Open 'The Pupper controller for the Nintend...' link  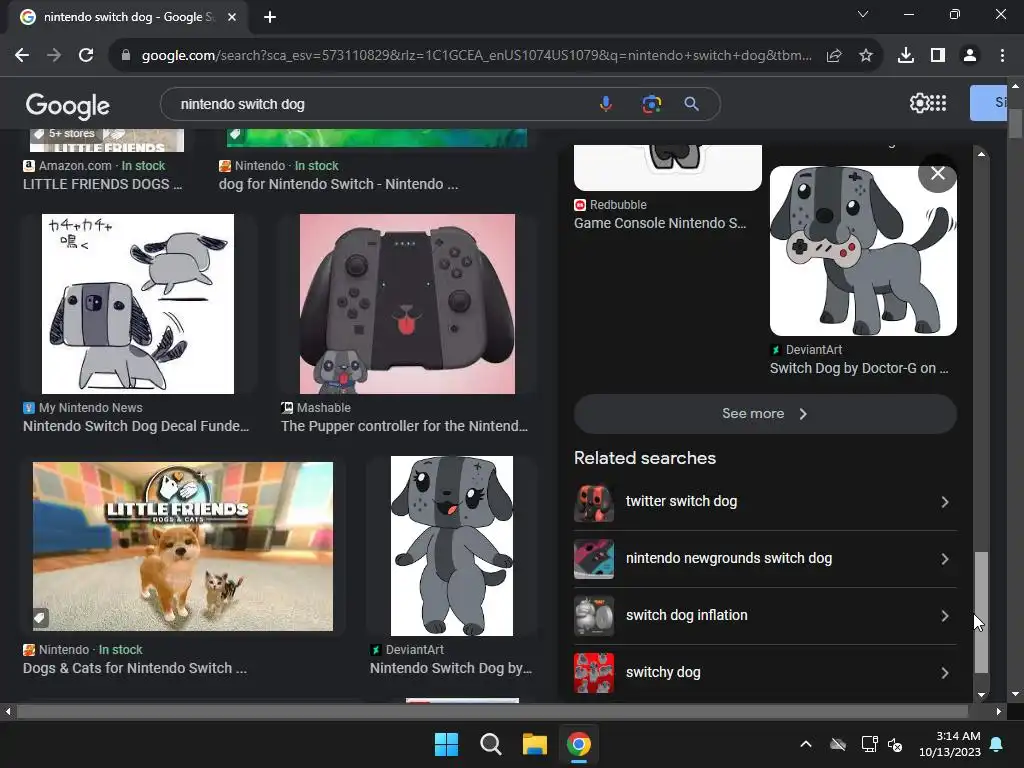click(404, 426)
